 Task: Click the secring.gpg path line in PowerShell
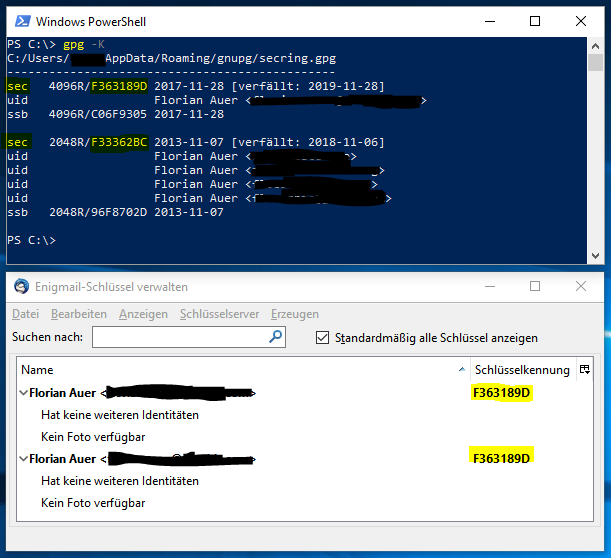pos(171,58)
